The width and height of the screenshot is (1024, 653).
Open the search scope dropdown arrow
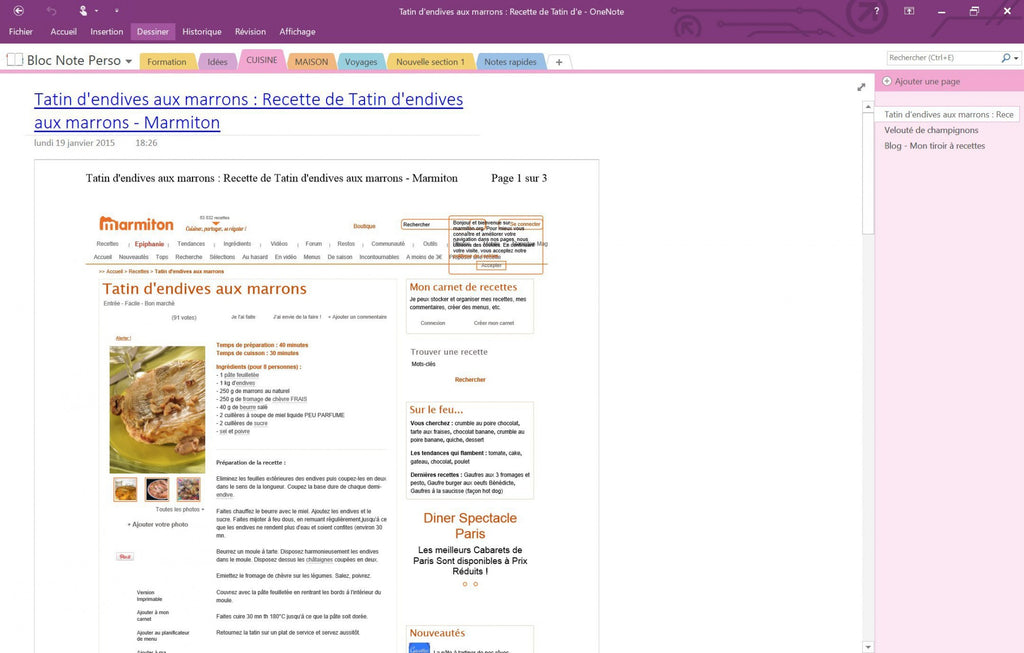[1016, 58]
